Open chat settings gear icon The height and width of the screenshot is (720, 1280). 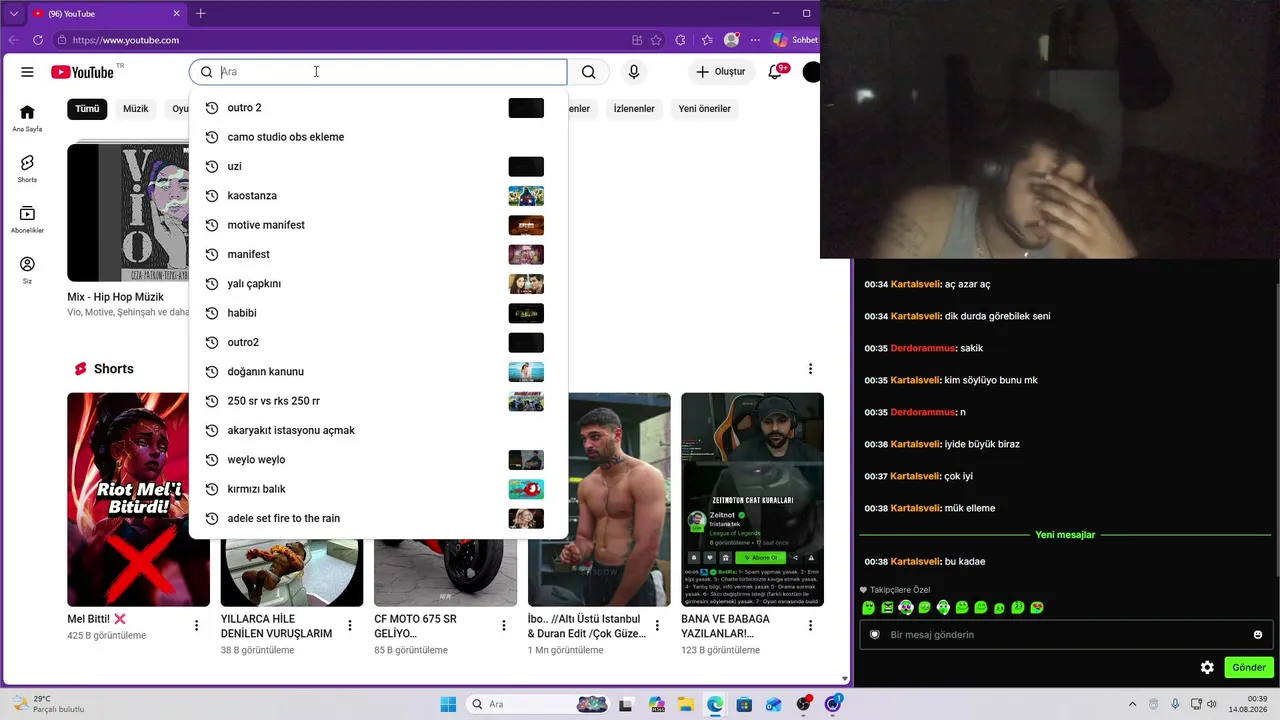pyautogui.click(x=1207, y=667)
